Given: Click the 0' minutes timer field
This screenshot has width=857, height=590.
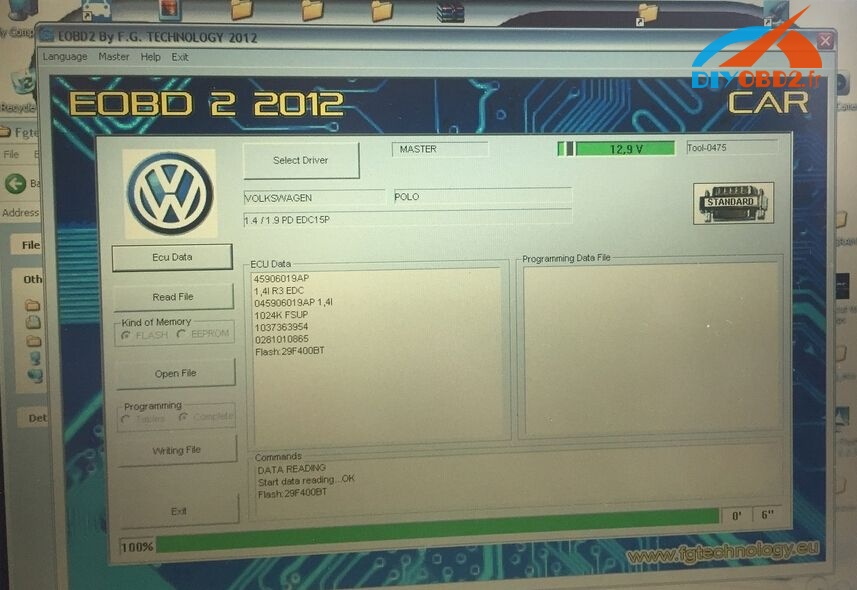Looking at the screenshot, I should (736, 516).
